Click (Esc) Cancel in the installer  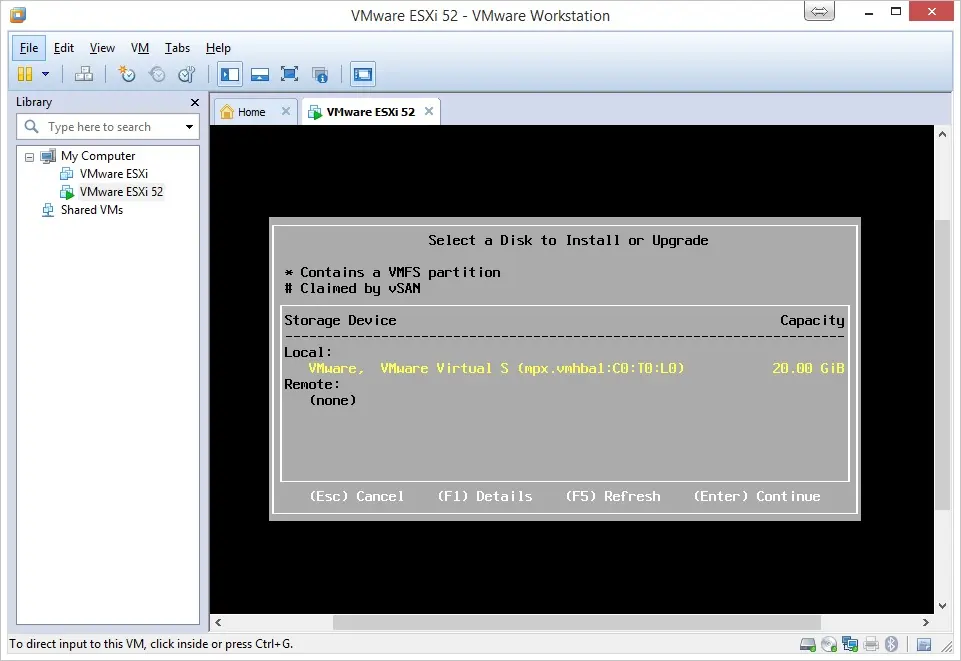(356, 496)
